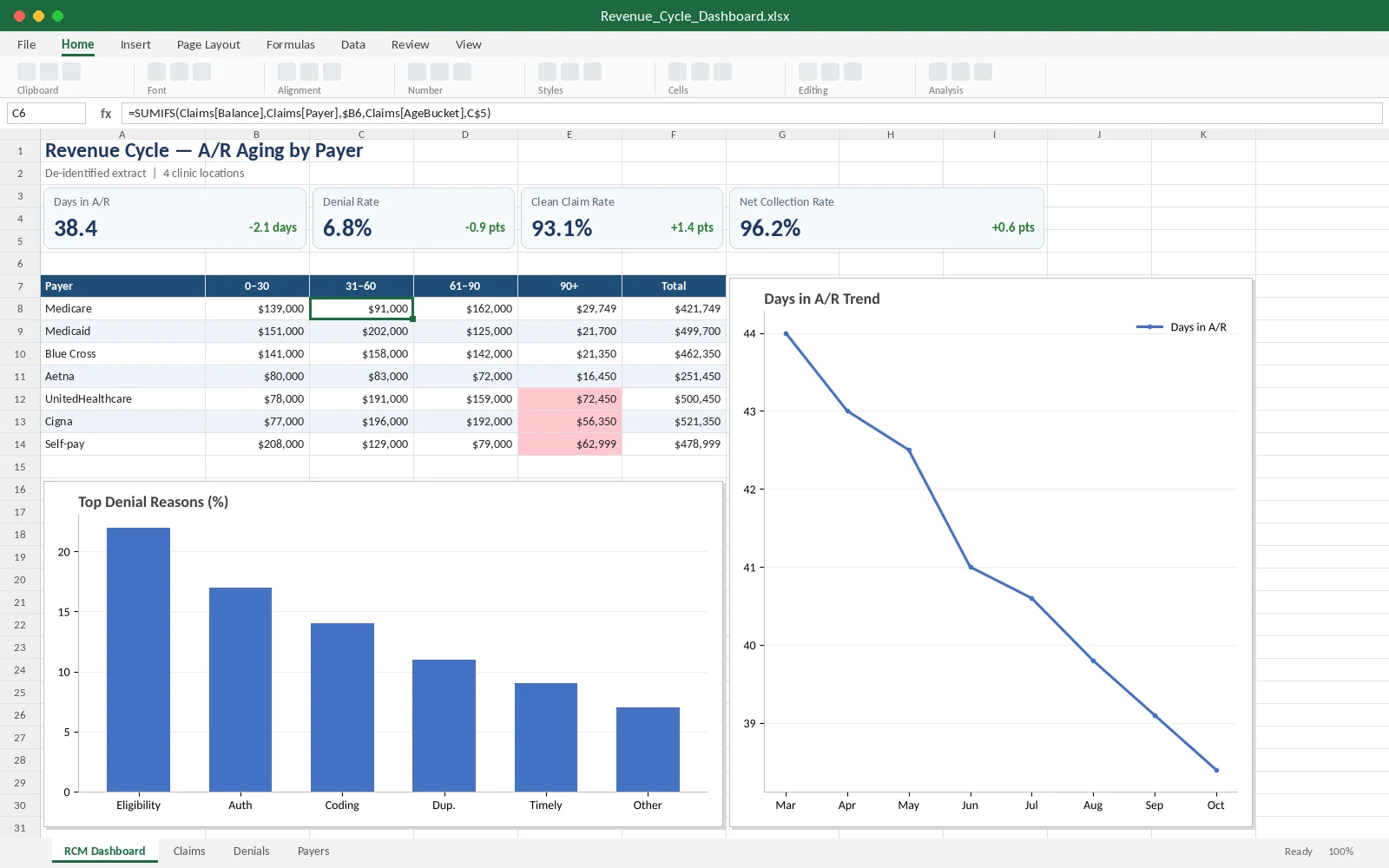Click the Revenue Cycle title cell

[x=204, y=150]
